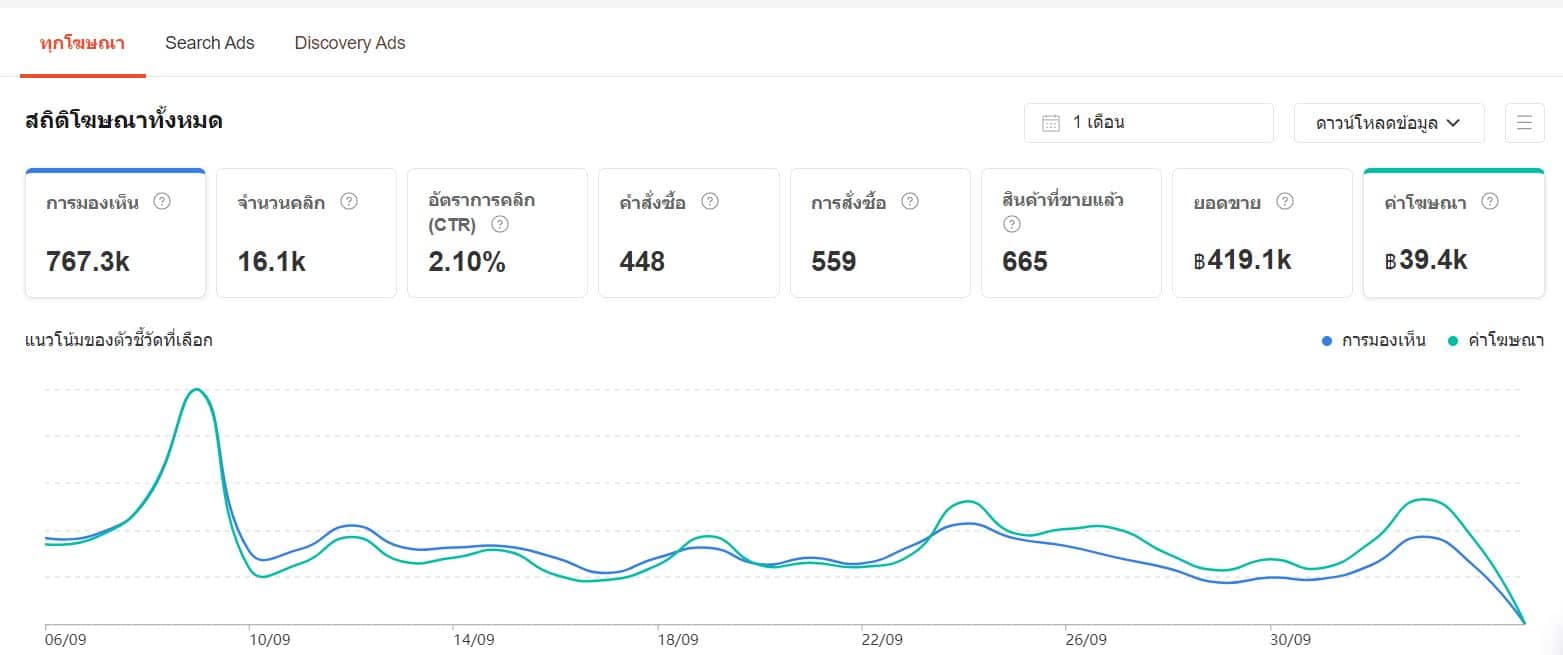Switch to the Search Ads tab
This screenshot has width=1563, height=655.
(x=210, y=43)
